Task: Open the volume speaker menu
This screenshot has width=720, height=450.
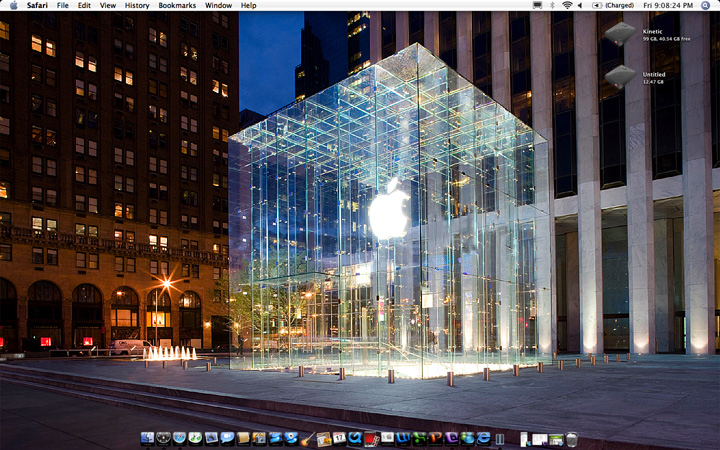Action: [580, 5]
